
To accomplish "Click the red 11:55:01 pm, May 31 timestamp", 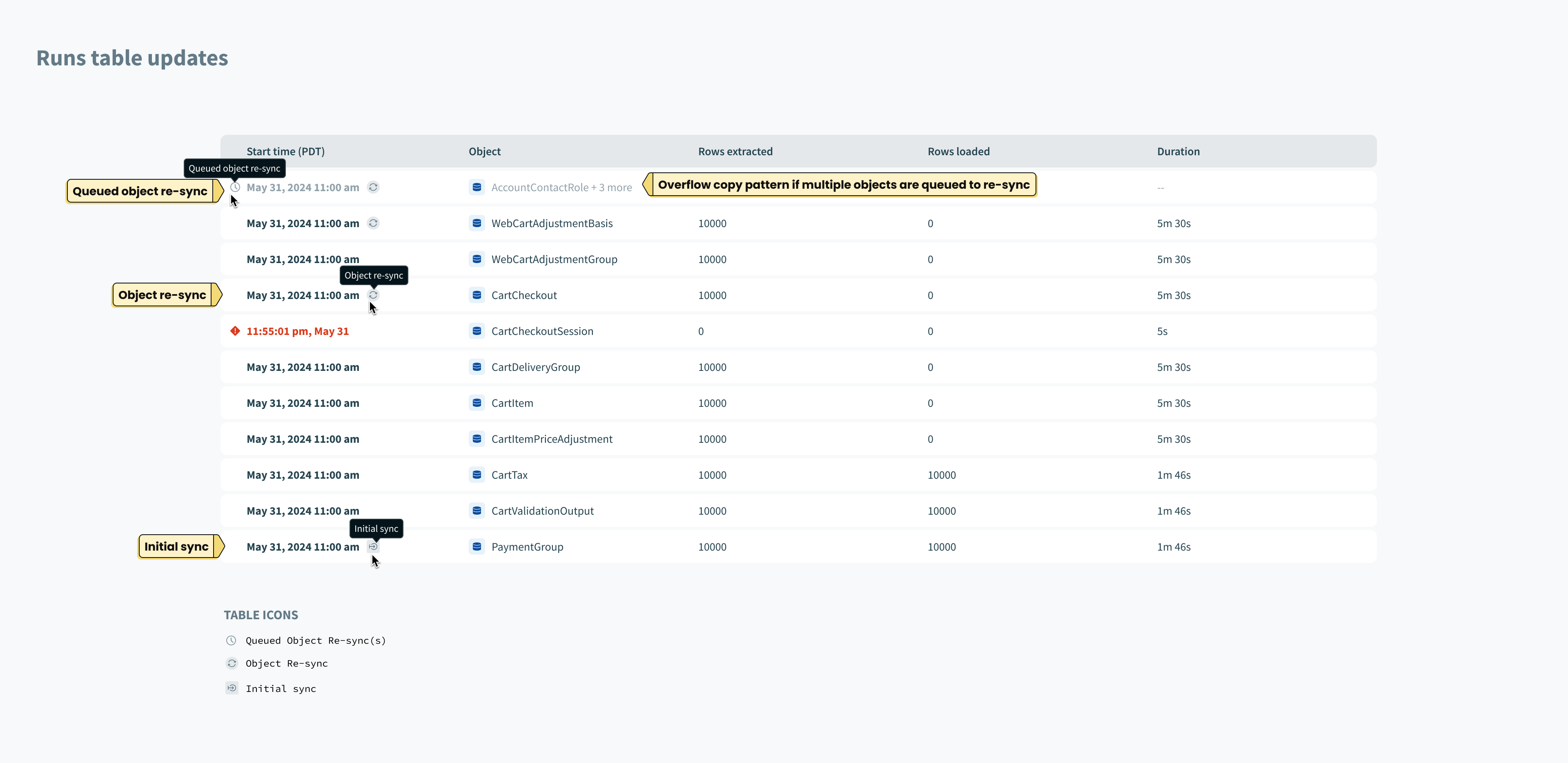I will tap(297, 331).
